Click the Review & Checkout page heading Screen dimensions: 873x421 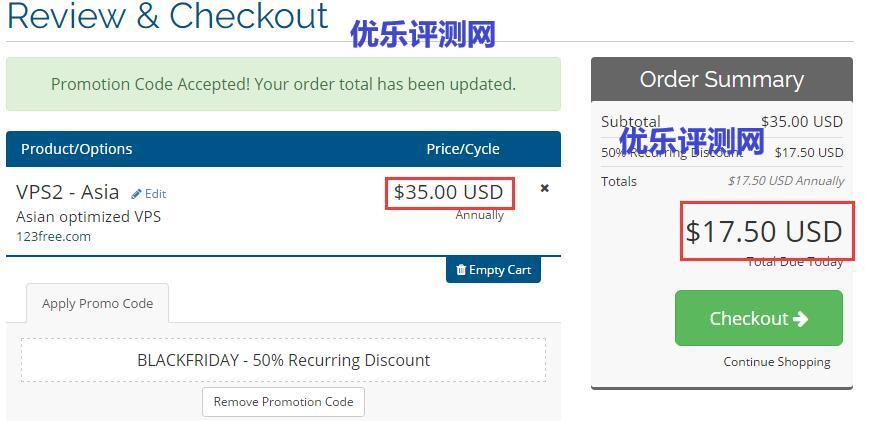click(167, 16)
